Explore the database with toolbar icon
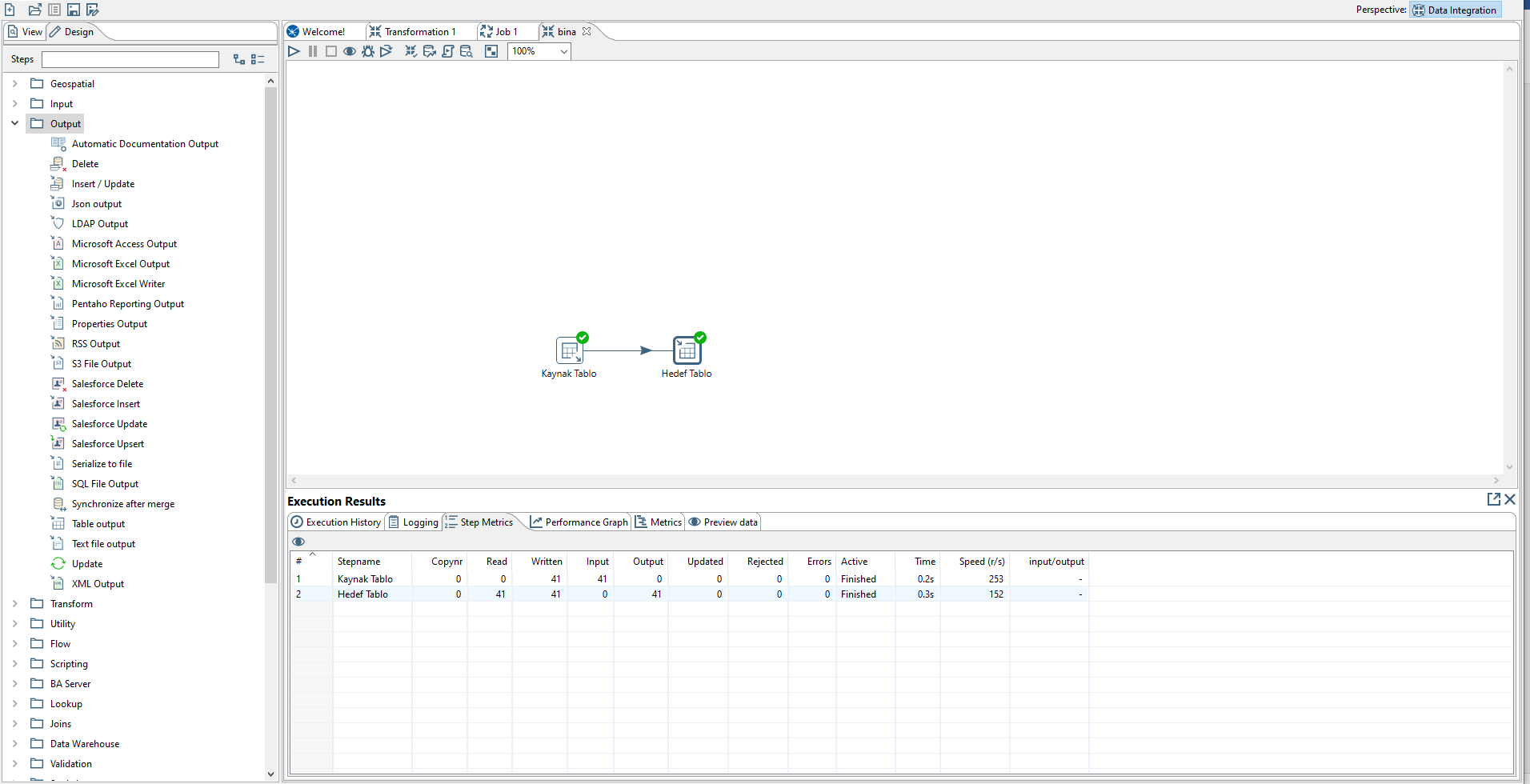This screenshot has width=1530, height=784. 467,51
